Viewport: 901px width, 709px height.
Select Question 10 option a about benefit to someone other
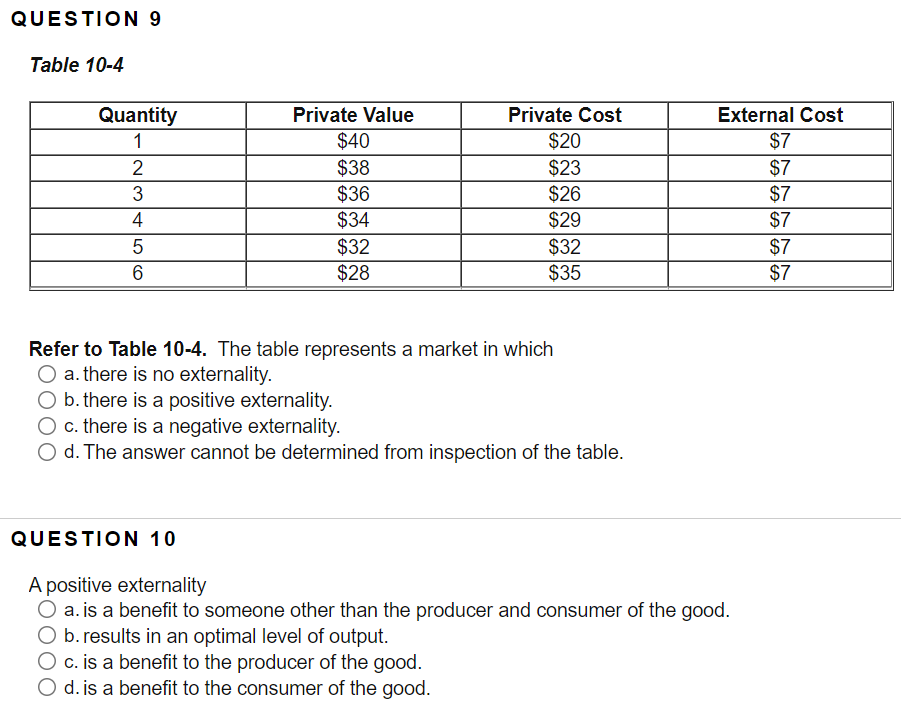(x=47, y=610)
